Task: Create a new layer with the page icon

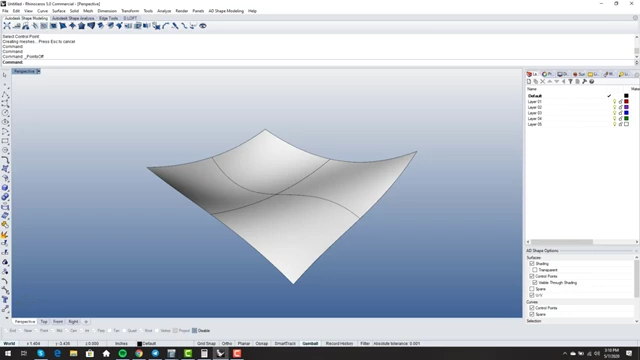Action: click(x=529, y=82)
